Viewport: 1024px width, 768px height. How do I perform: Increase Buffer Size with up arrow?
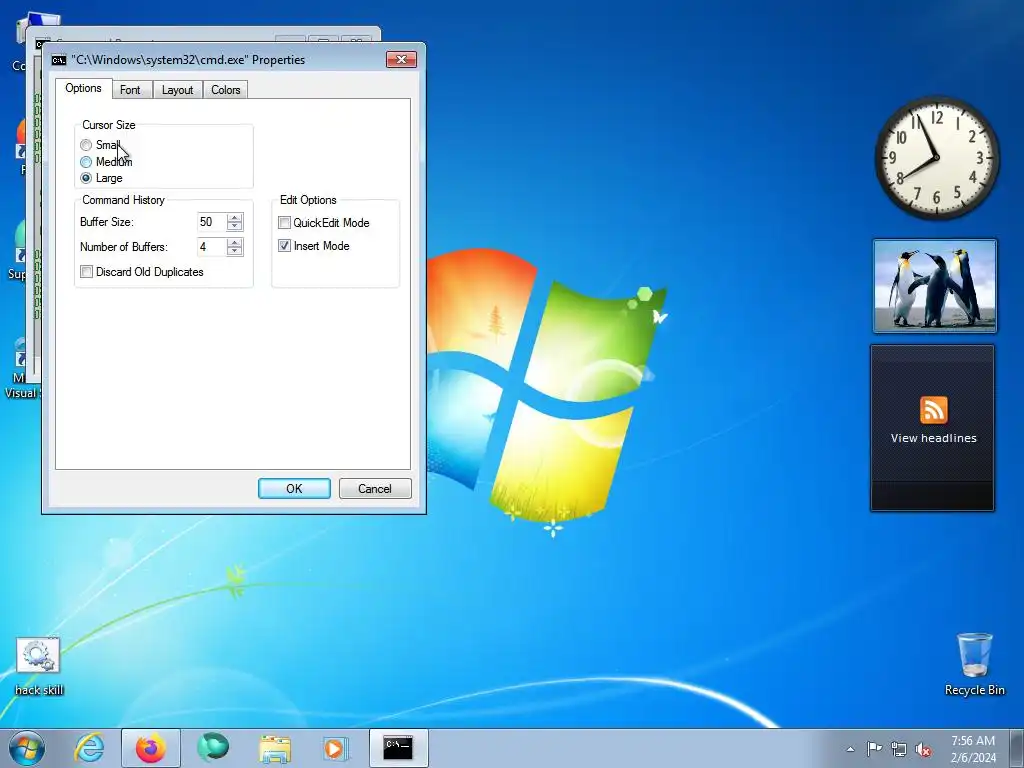pos(234,217)
